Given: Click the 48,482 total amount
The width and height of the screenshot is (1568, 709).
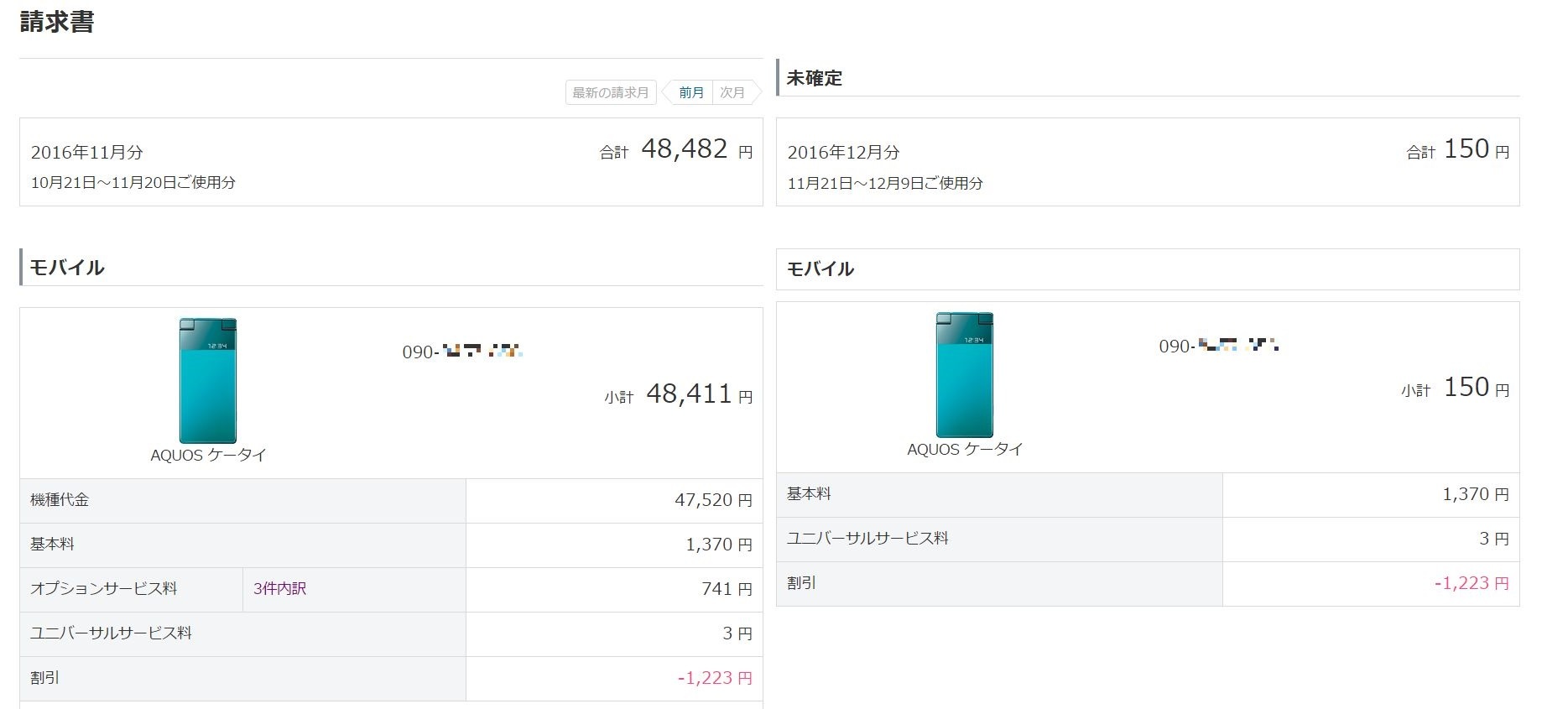Looking at the screenshot, I should (x=684, y=149).
